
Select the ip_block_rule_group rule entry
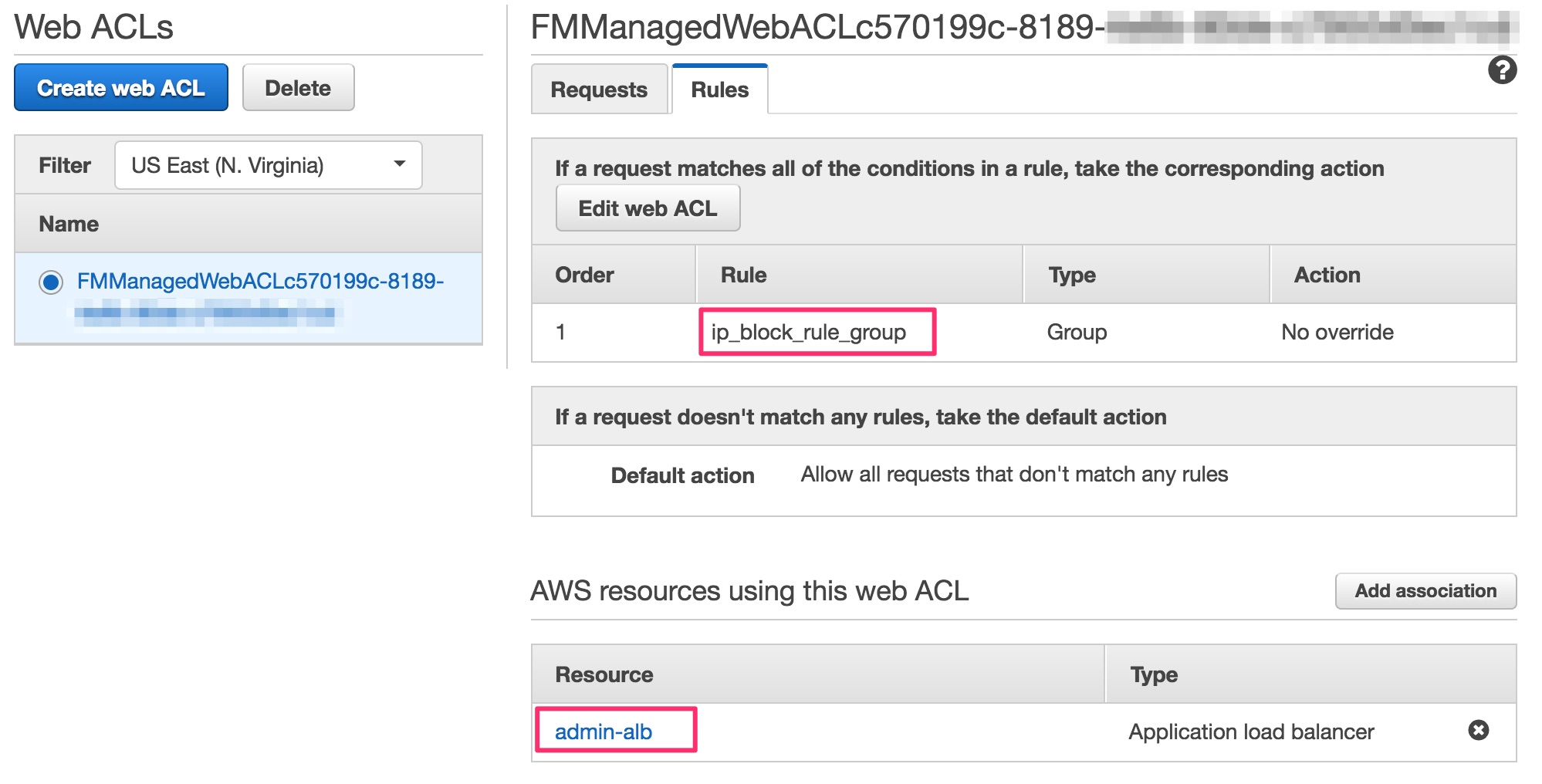[x=809, y=332]
